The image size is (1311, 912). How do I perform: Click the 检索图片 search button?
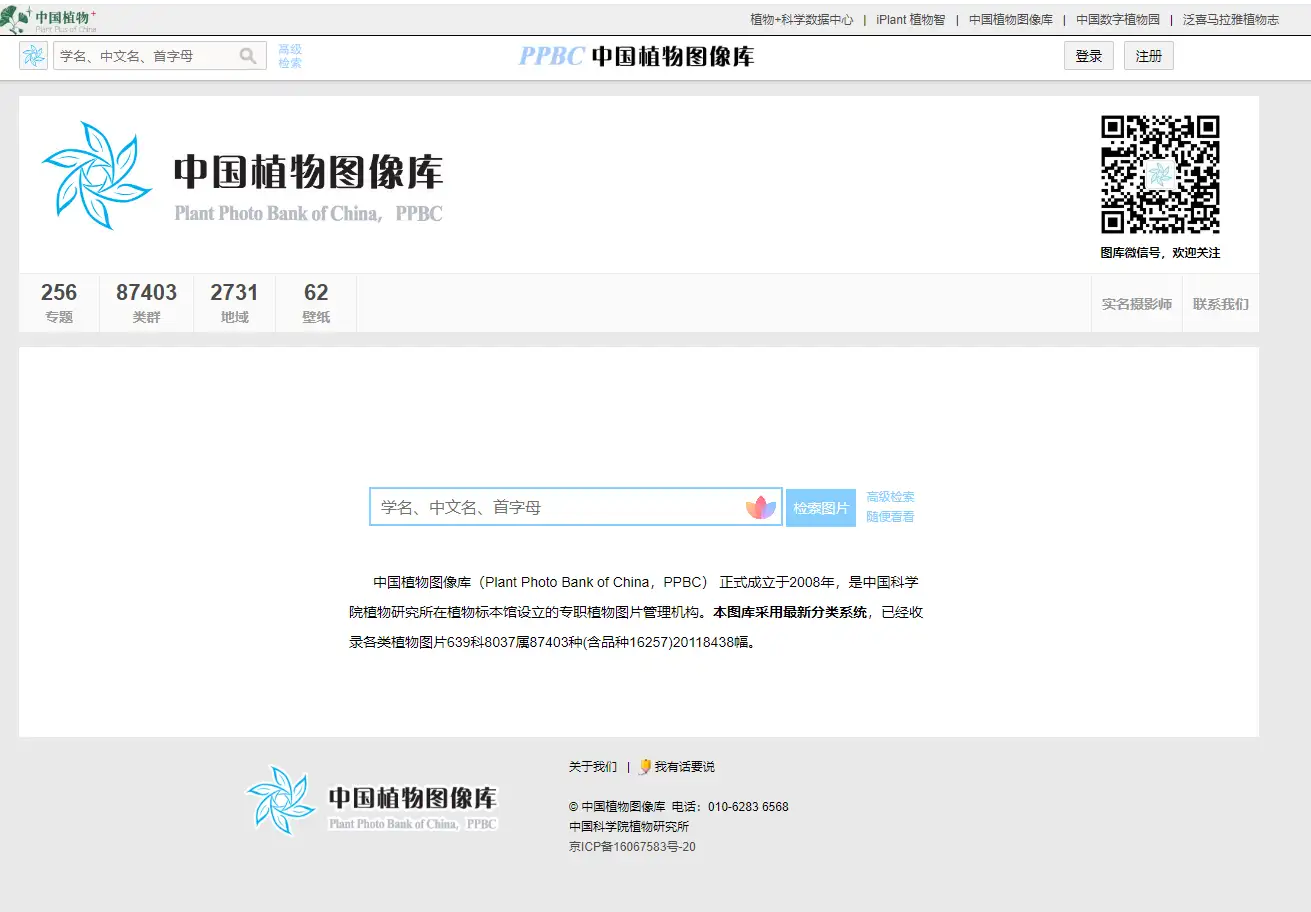pos(821,508)
